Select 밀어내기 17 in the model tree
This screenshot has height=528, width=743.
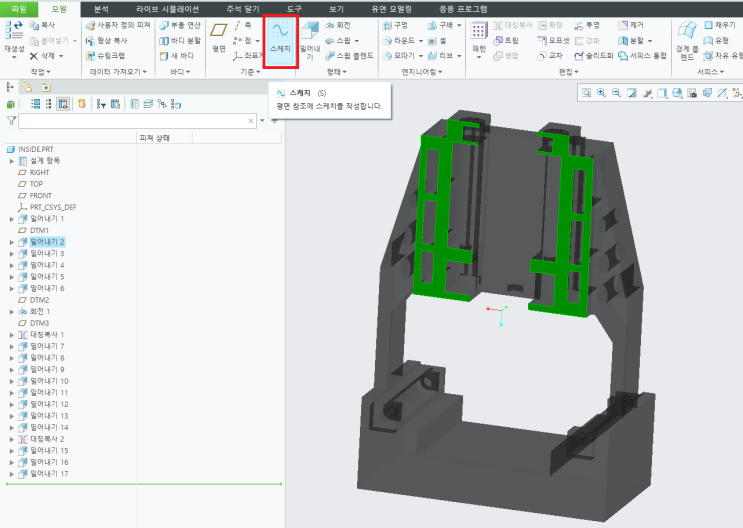(44, 474)
